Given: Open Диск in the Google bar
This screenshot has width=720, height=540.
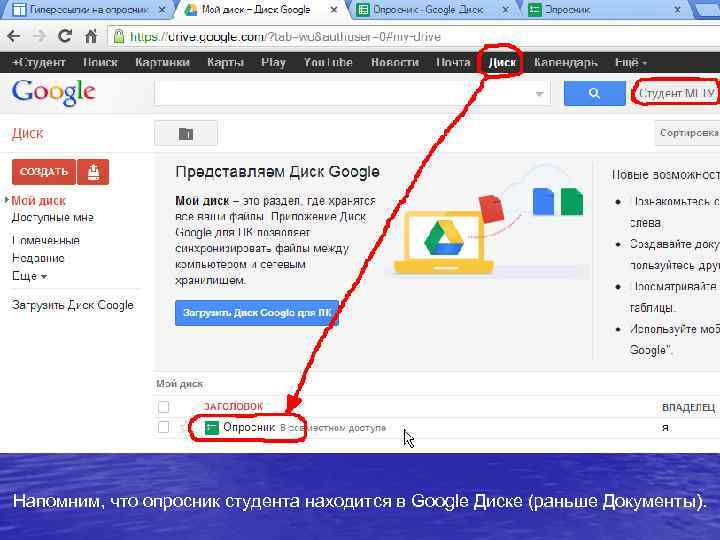Looking at the screenshot, I should point(501,62).
